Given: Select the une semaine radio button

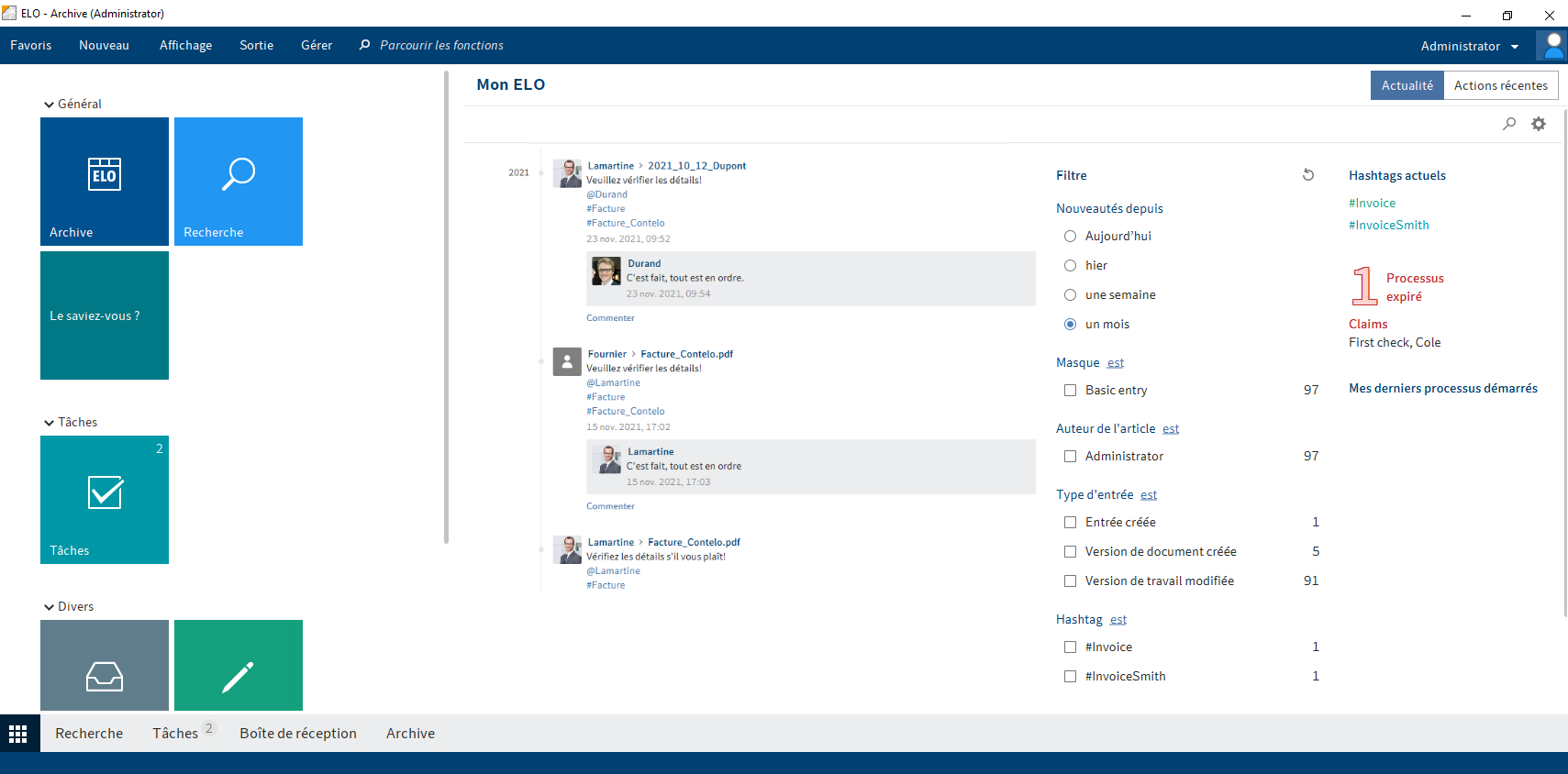Looking at the screenshot, I should (1070, 294).
